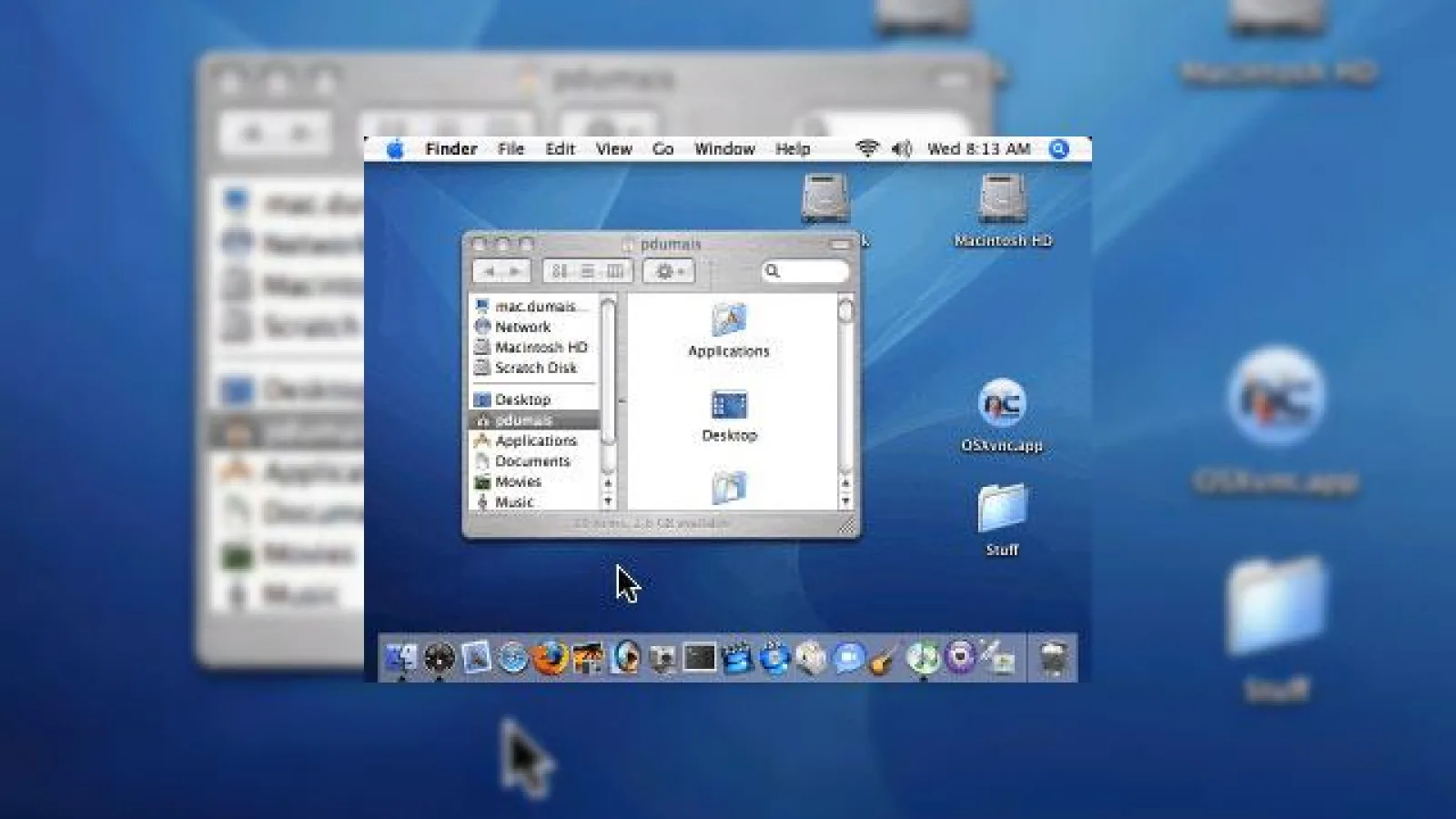Image resolution: width=1456 pixels, height=819 pixels.
Task: Switch Finder window to list view
Action: (587, 271)
